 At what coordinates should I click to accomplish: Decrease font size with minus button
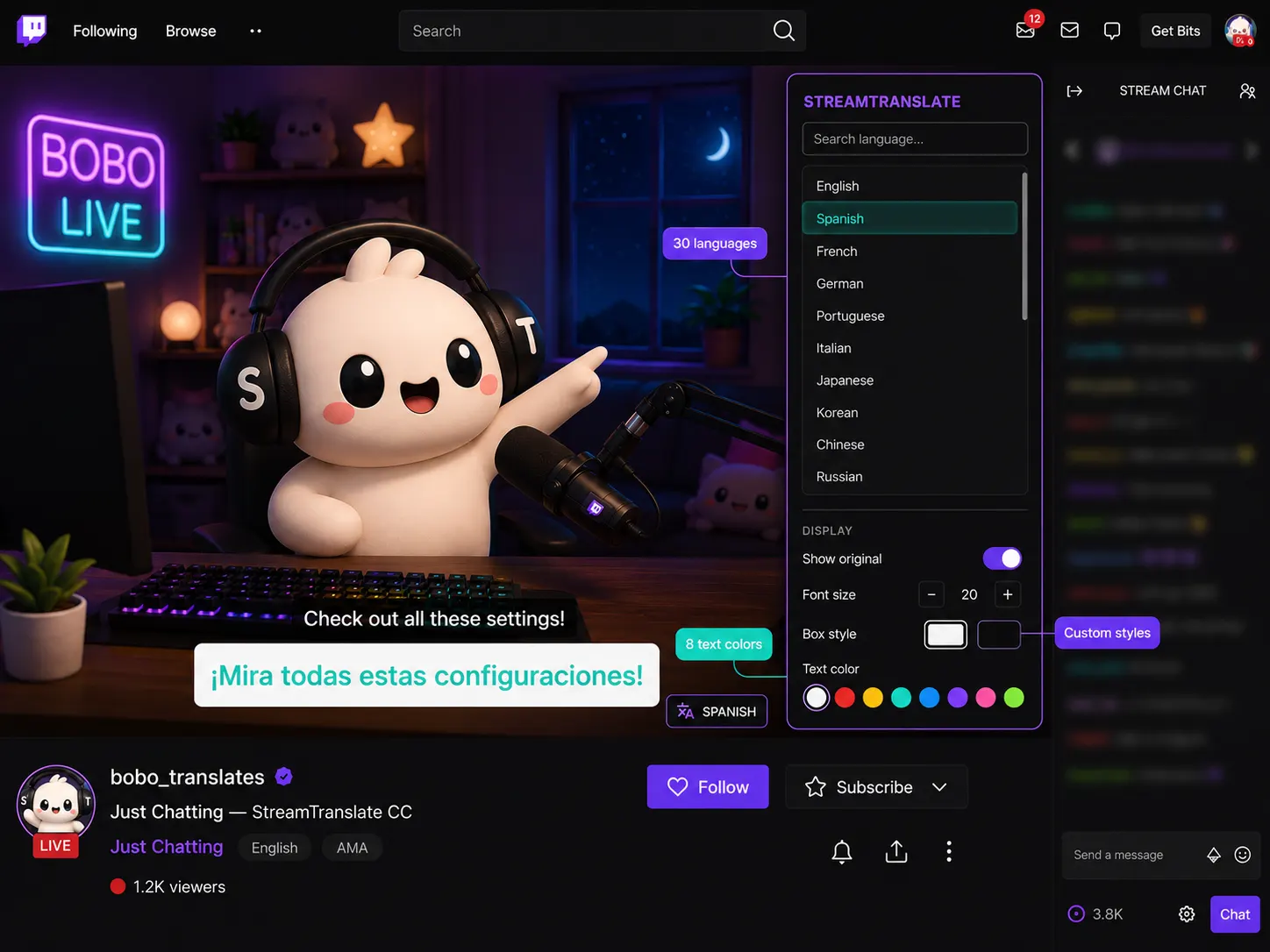pyautogui.click(x=931, y=594)
